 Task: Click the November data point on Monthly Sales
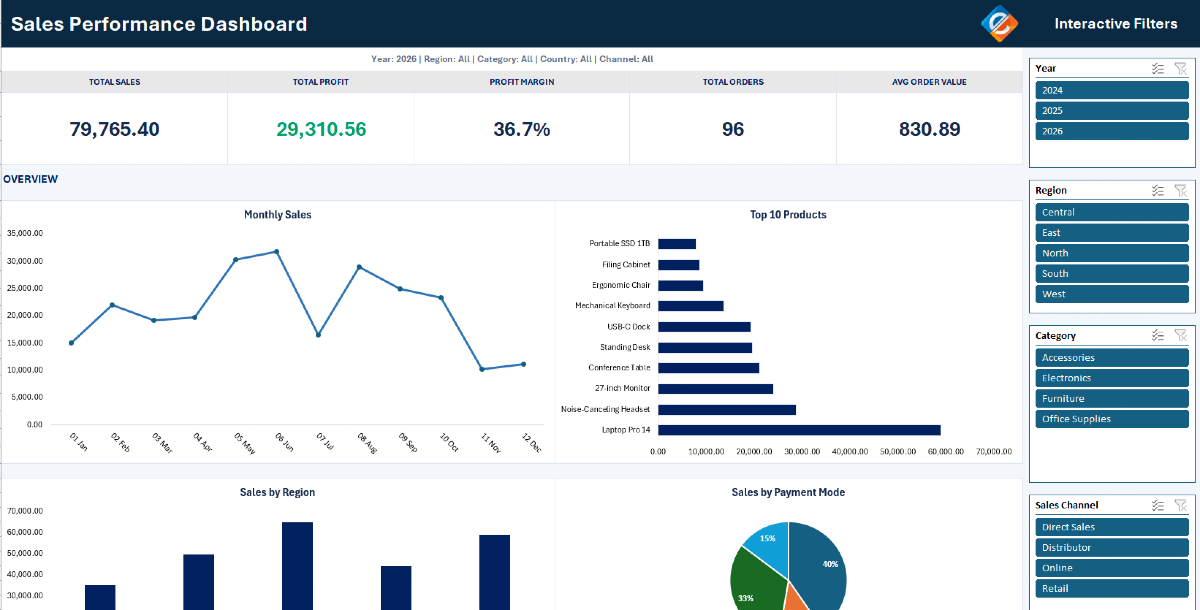click(482, 369)
